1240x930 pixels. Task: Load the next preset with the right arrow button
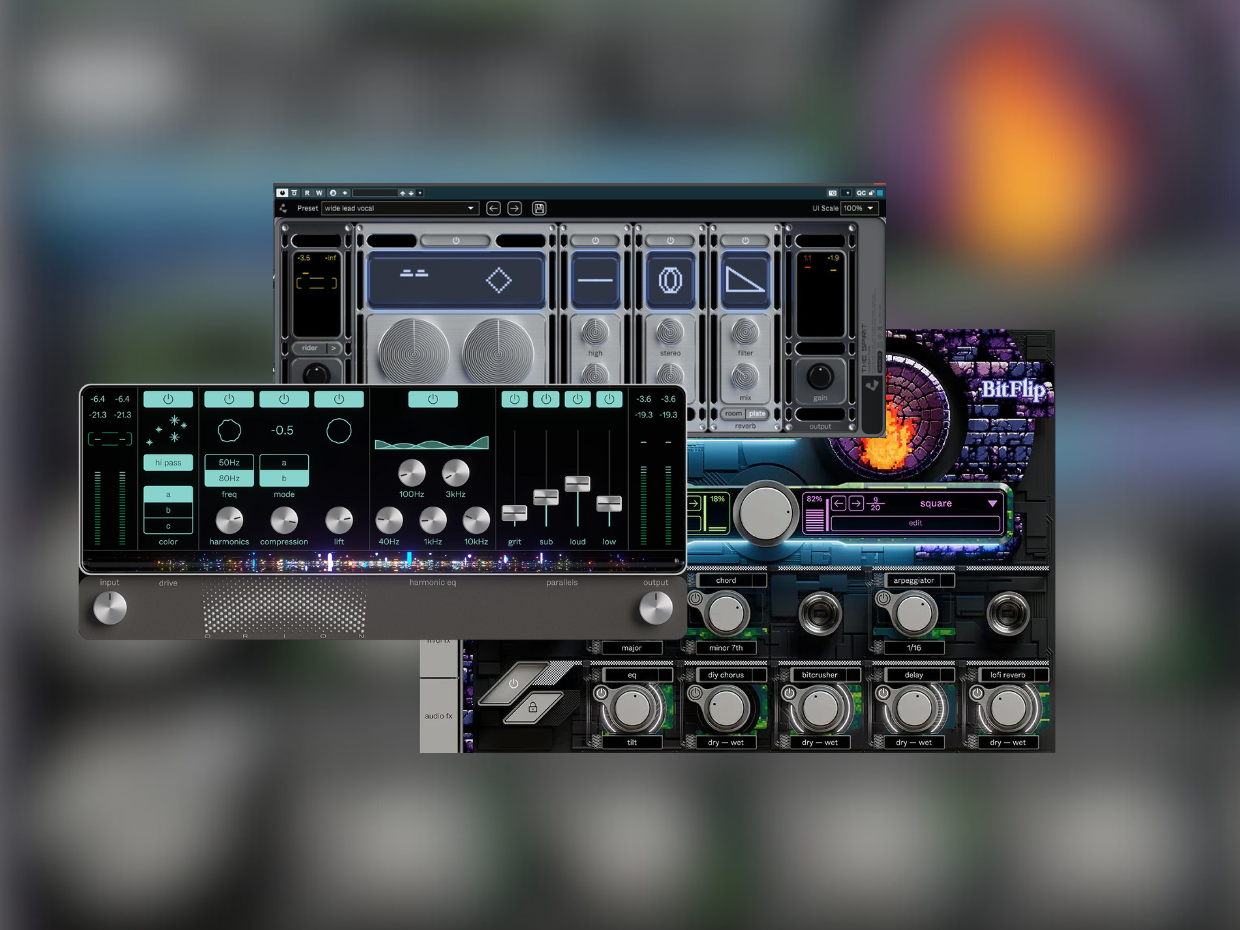tap(514, 208)
